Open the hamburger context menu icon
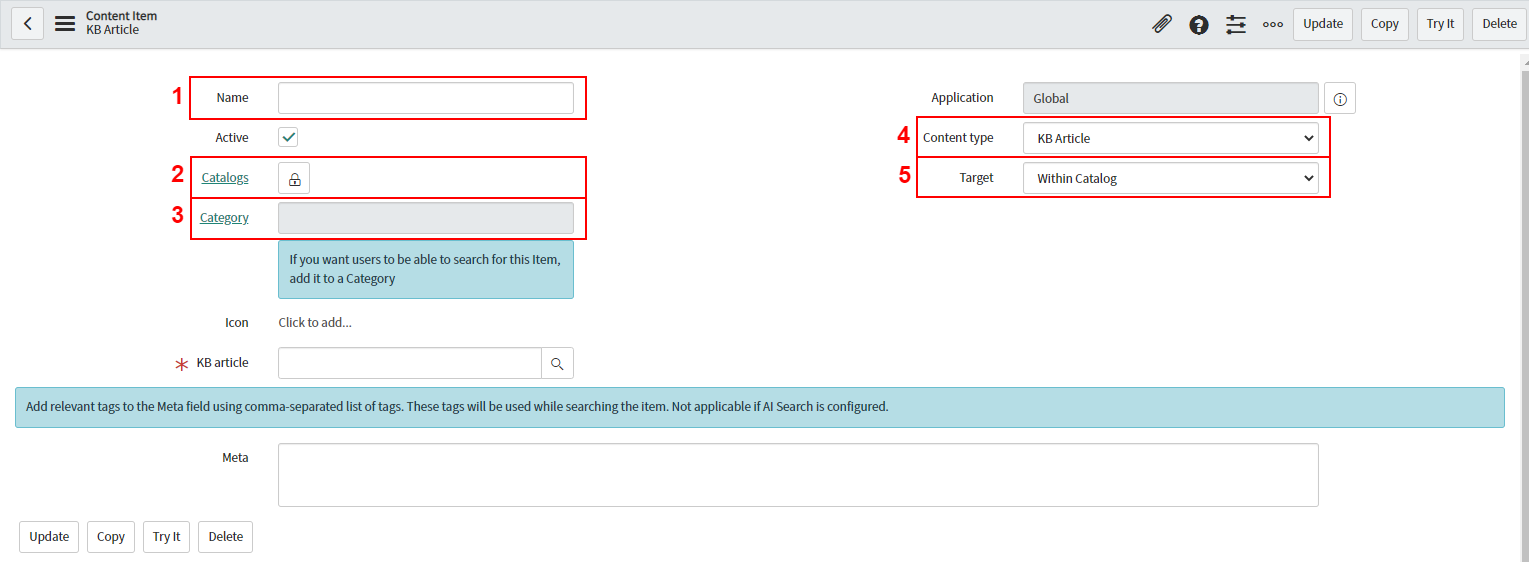Screen dimensions: 1529x562 [x=65, y=24]
